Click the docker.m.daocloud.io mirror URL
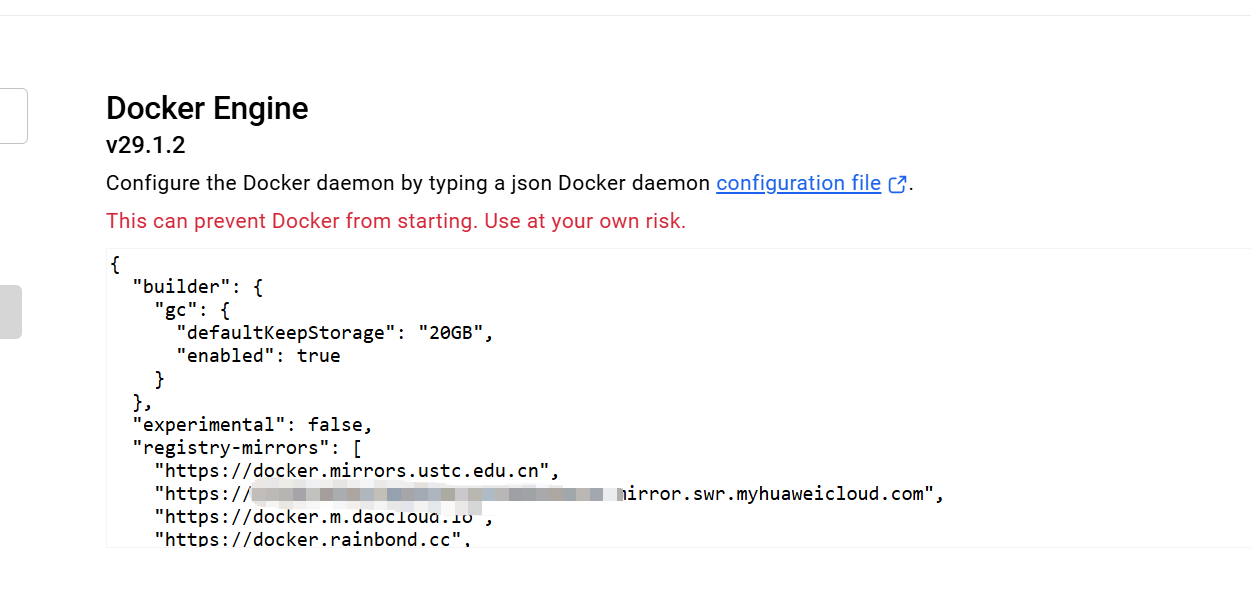This screenshot has width=1251, height=614. tap(324, 517)
